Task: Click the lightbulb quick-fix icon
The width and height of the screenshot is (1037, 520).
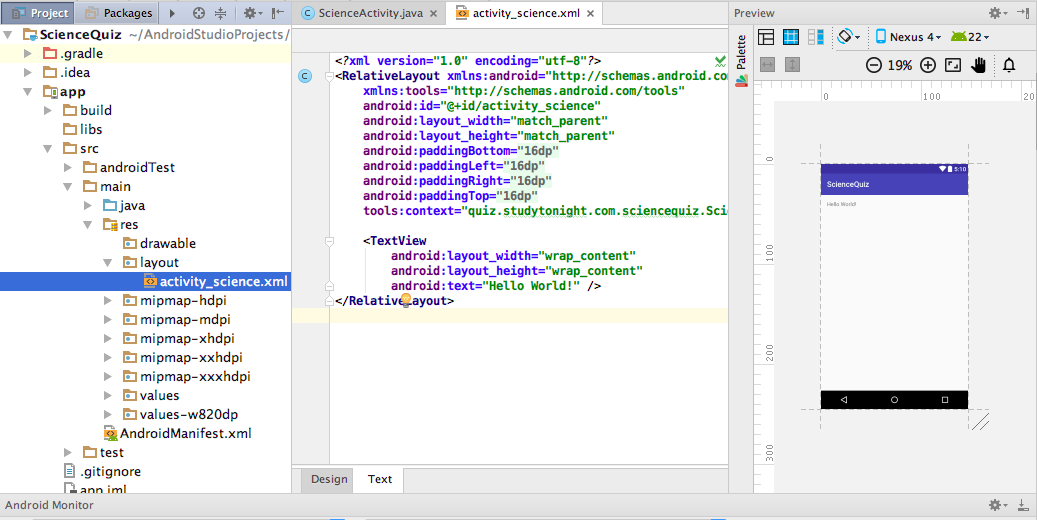Action: click(406, 302)
